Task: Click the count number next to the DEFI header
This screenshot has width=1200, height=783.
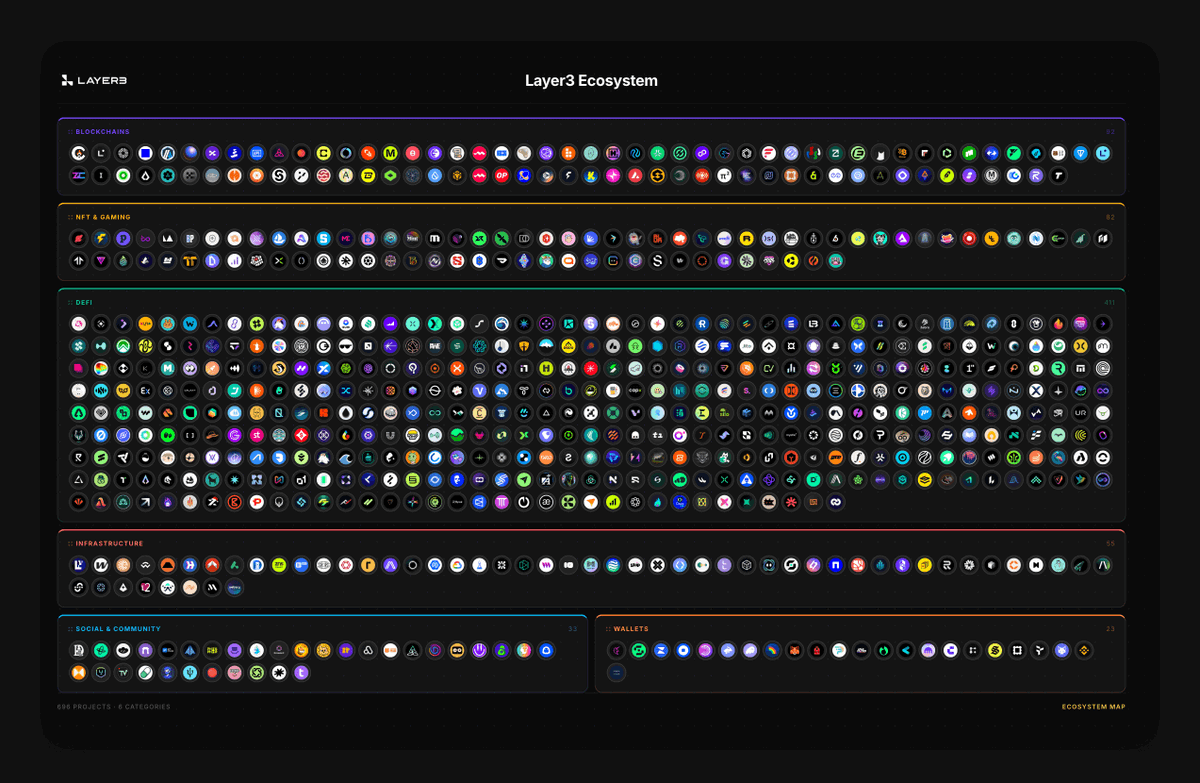Action: point(1110,301)
